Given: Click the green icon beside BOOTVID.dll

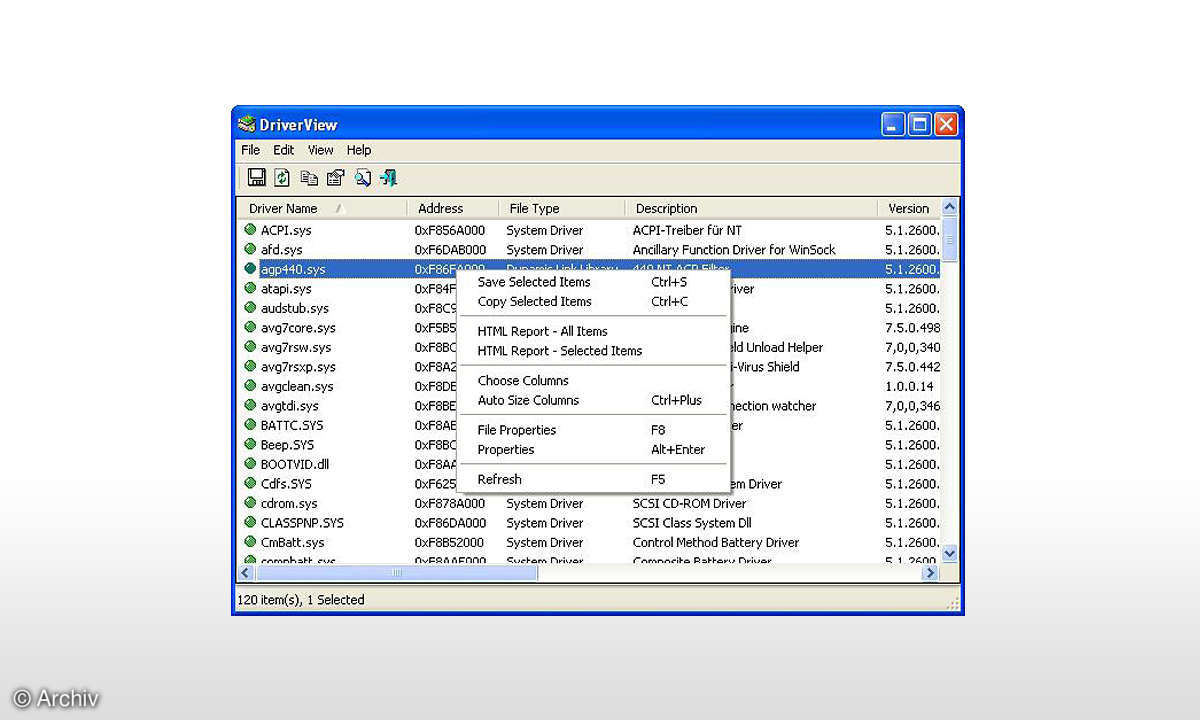Looking at the screenshot, I should pyautogui.click(x=250, y=464).
